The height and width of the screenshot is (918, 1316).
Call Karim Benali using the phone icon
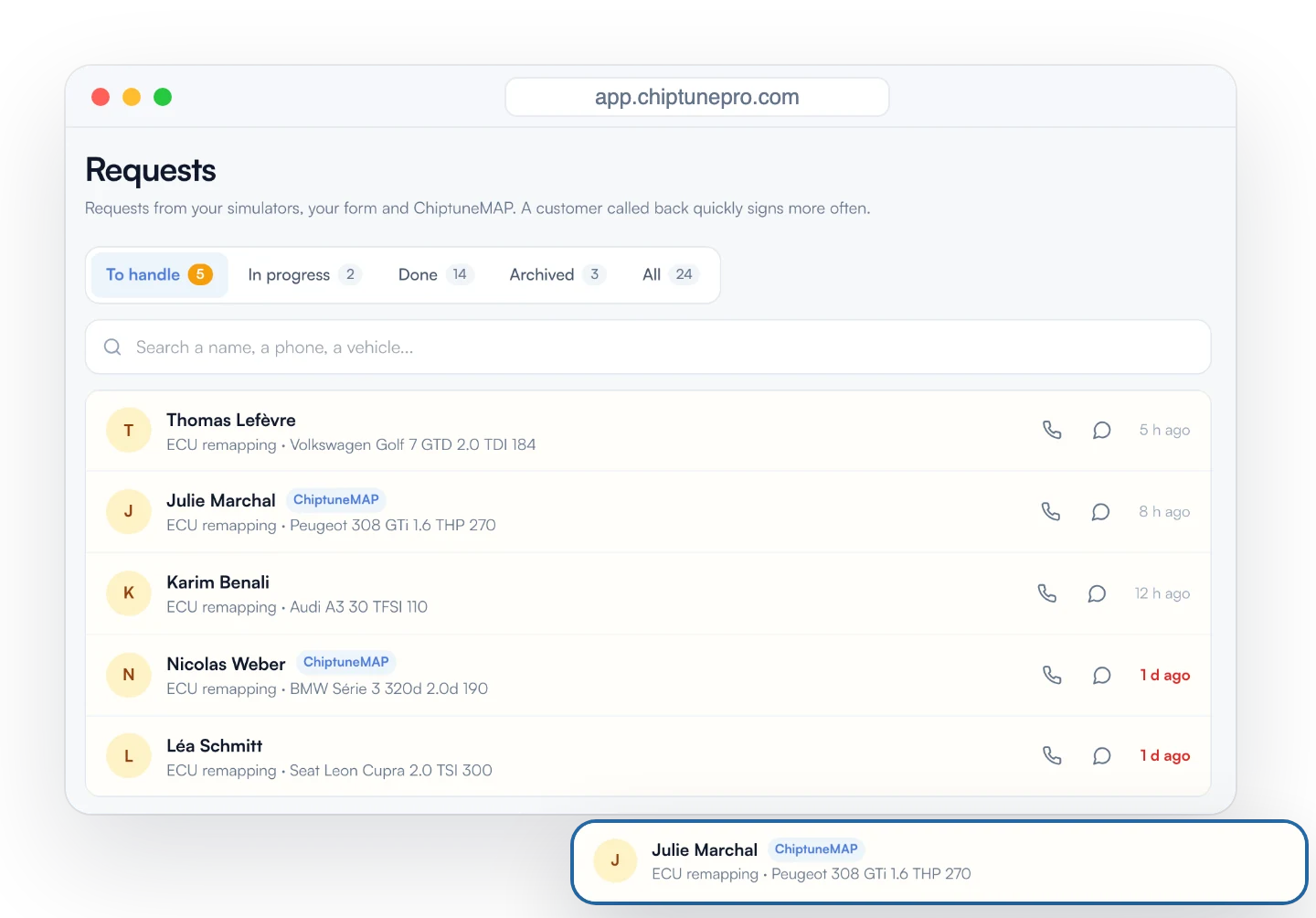click(x=1047, y=593)
